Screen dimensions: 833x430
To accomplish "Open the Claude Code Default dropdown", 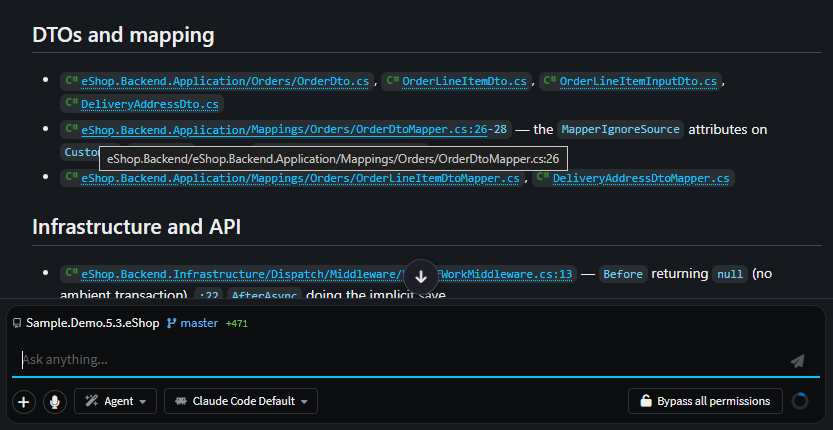I will tap(241, 401).
